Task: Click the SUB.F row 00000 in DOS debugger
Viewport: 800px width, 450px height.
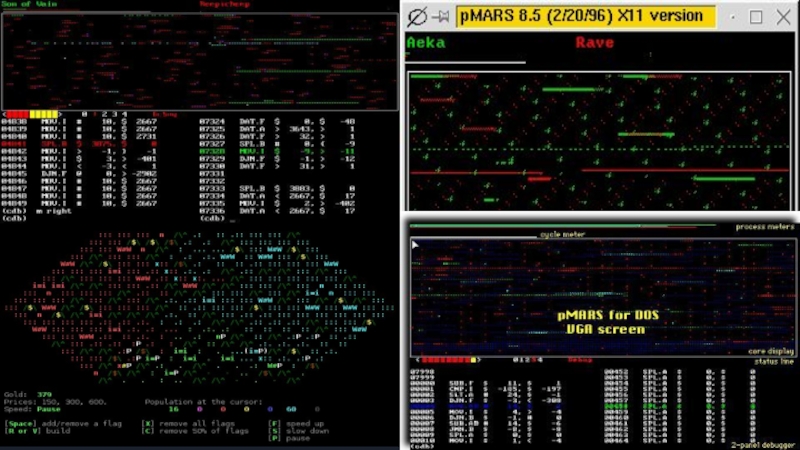Action: click(x=486, y=383)
